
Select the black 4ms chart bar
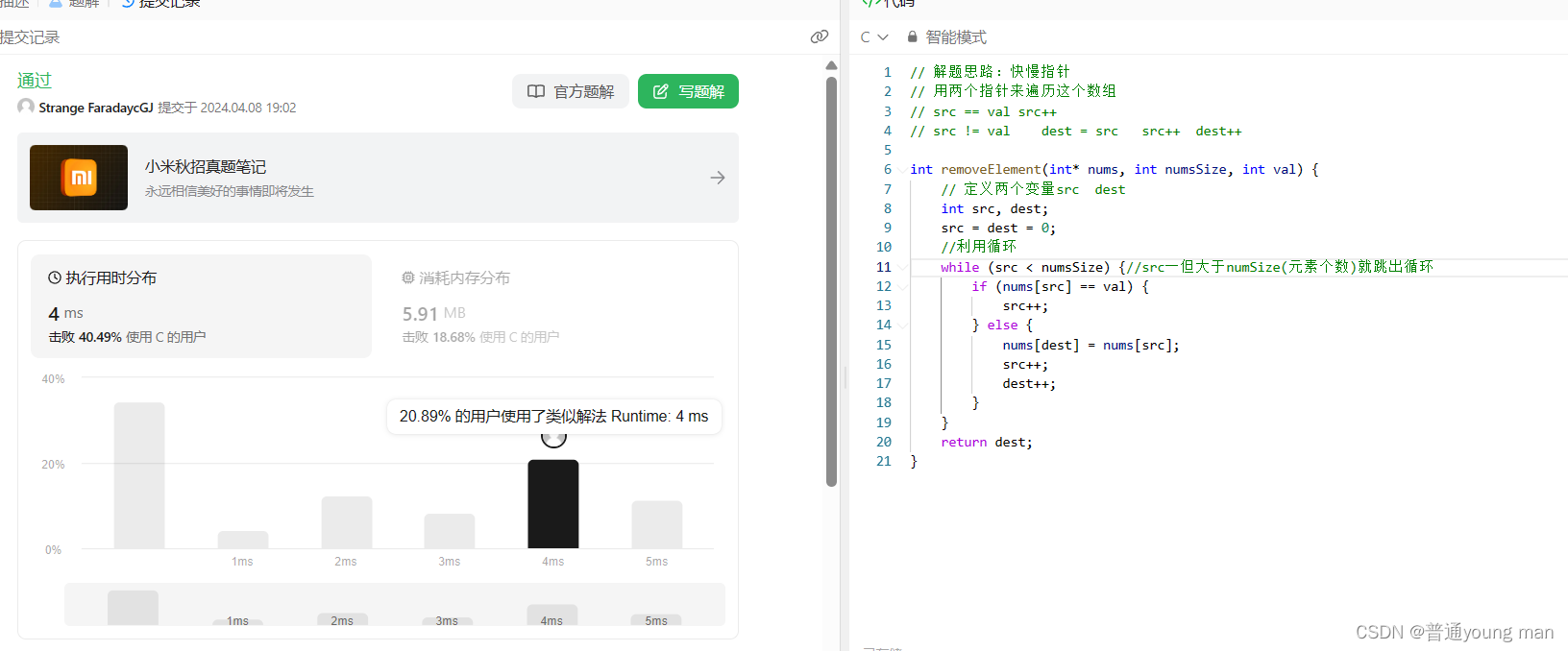point(553,504)
